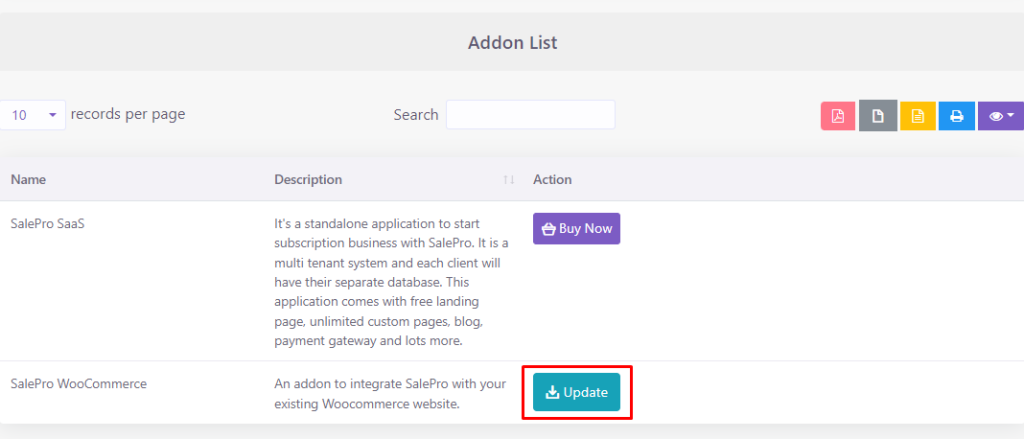Click the "records per page" label
The image size is (1024, 439).
coord(128,114)
